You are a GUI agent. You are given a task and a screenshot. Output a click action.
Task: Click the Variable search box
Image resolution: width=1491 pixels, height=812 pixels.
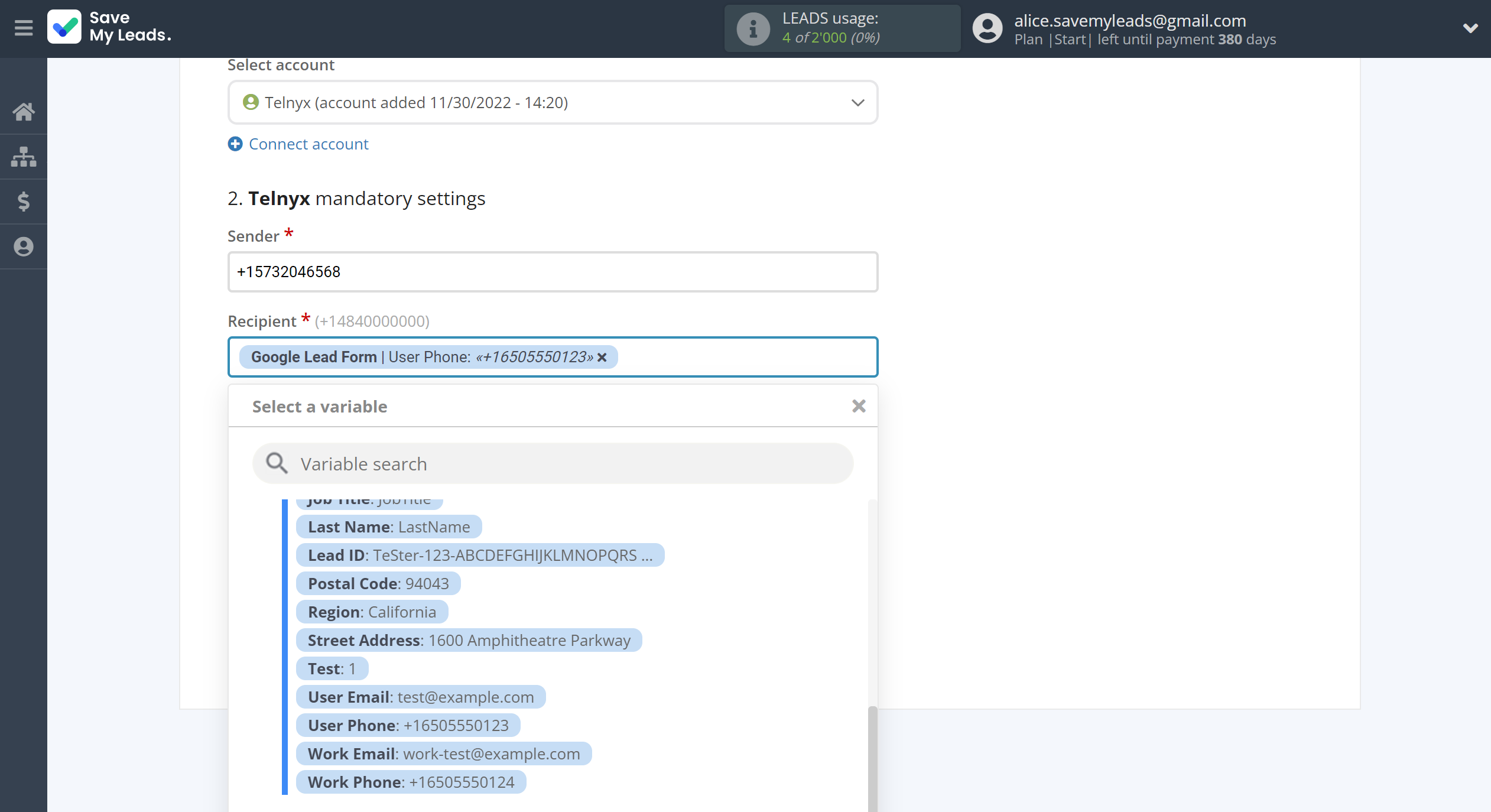(553, 464)
